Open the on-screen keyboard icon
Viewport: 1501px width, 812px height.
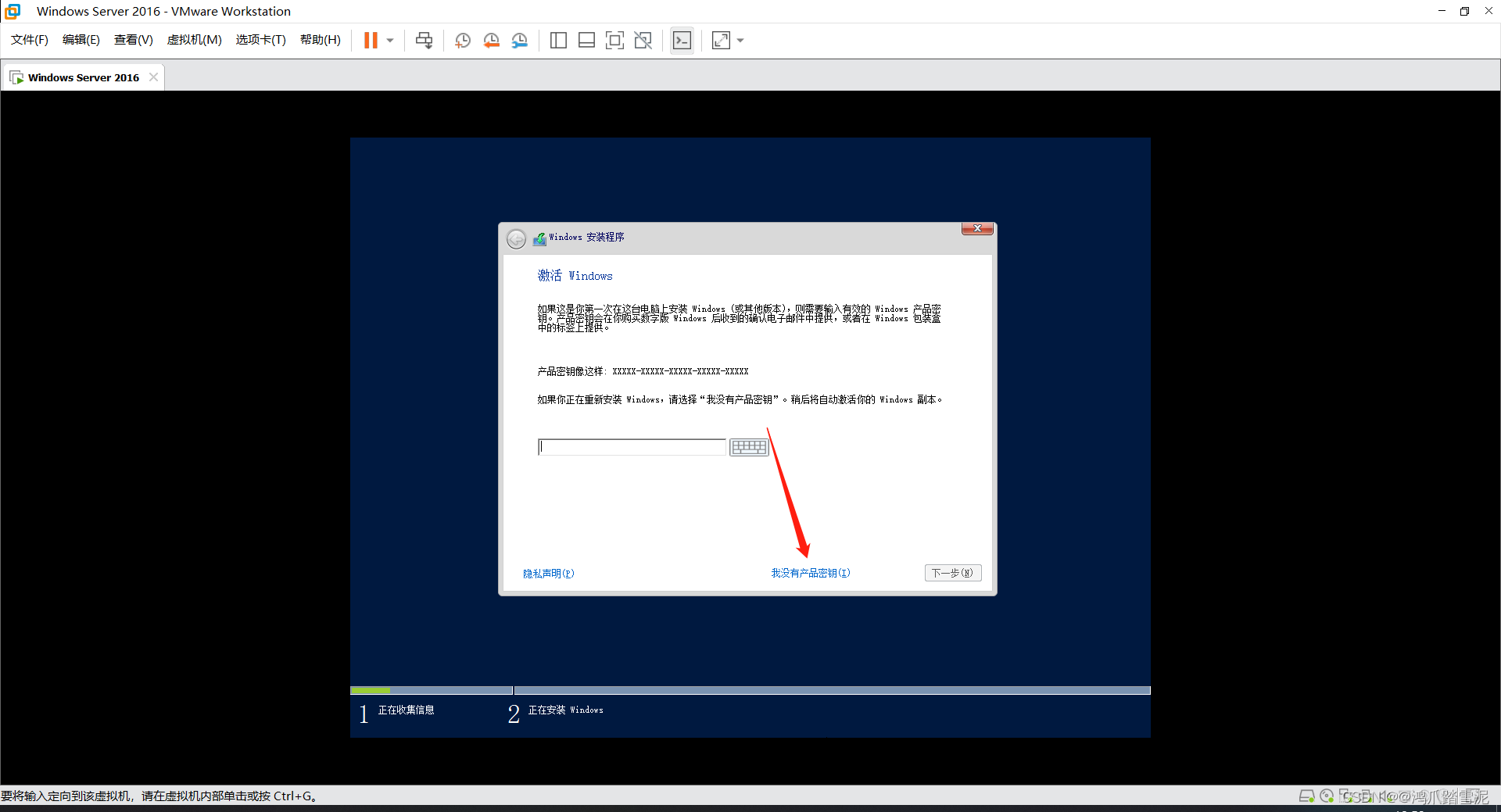[x=749, y=447]
